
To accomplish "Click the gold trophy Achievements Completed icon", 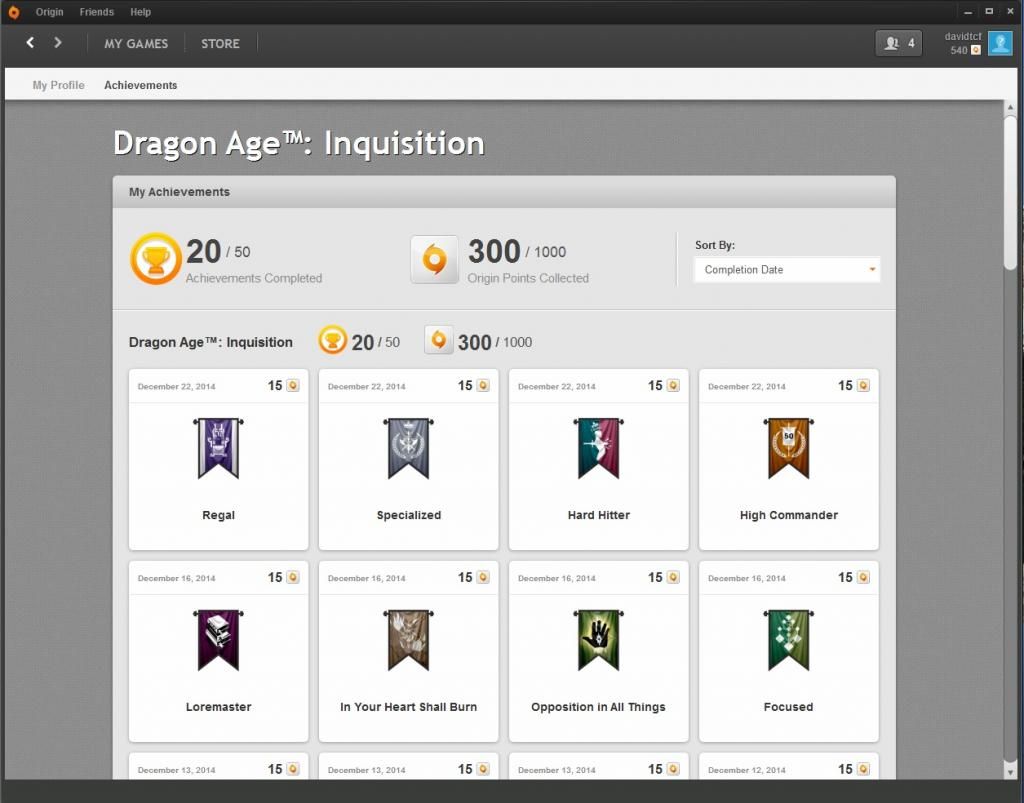I will point(156,259).
